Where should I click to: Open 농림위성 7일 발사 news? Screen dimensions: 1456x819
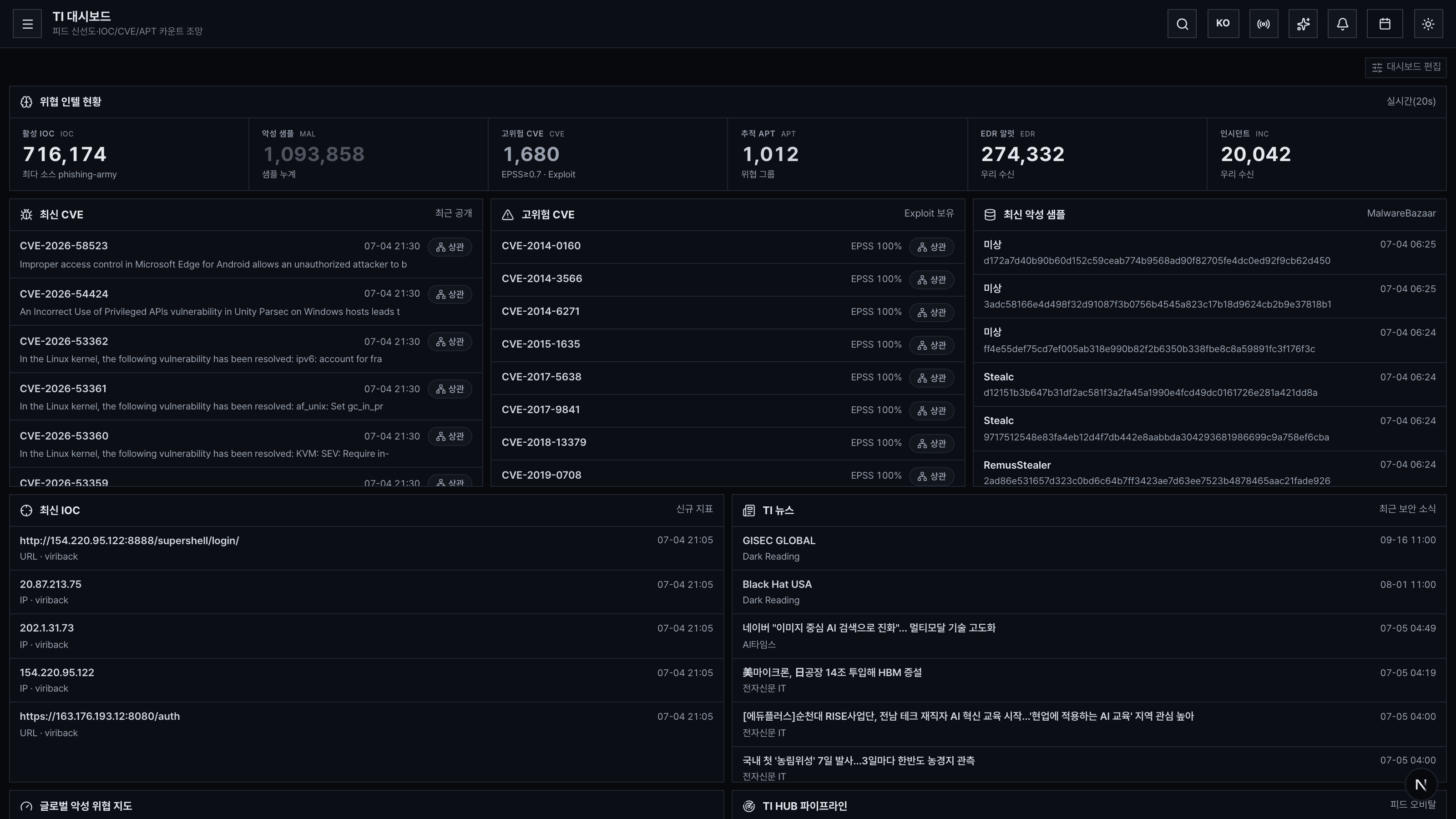[x=1089, y=765]
